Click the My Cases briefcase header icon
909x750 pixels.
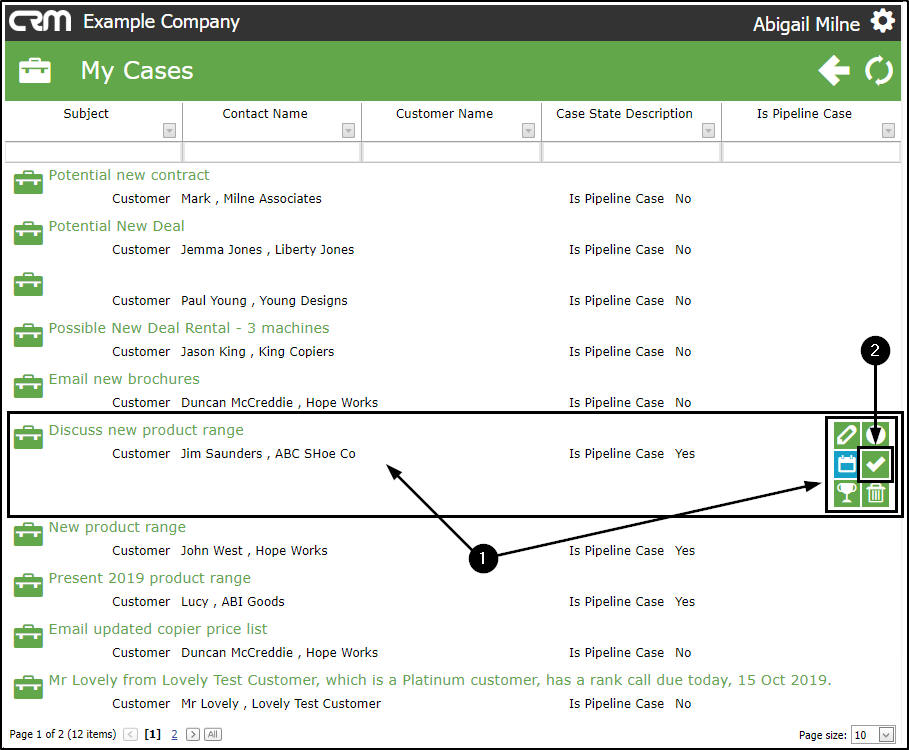(35, 71)
